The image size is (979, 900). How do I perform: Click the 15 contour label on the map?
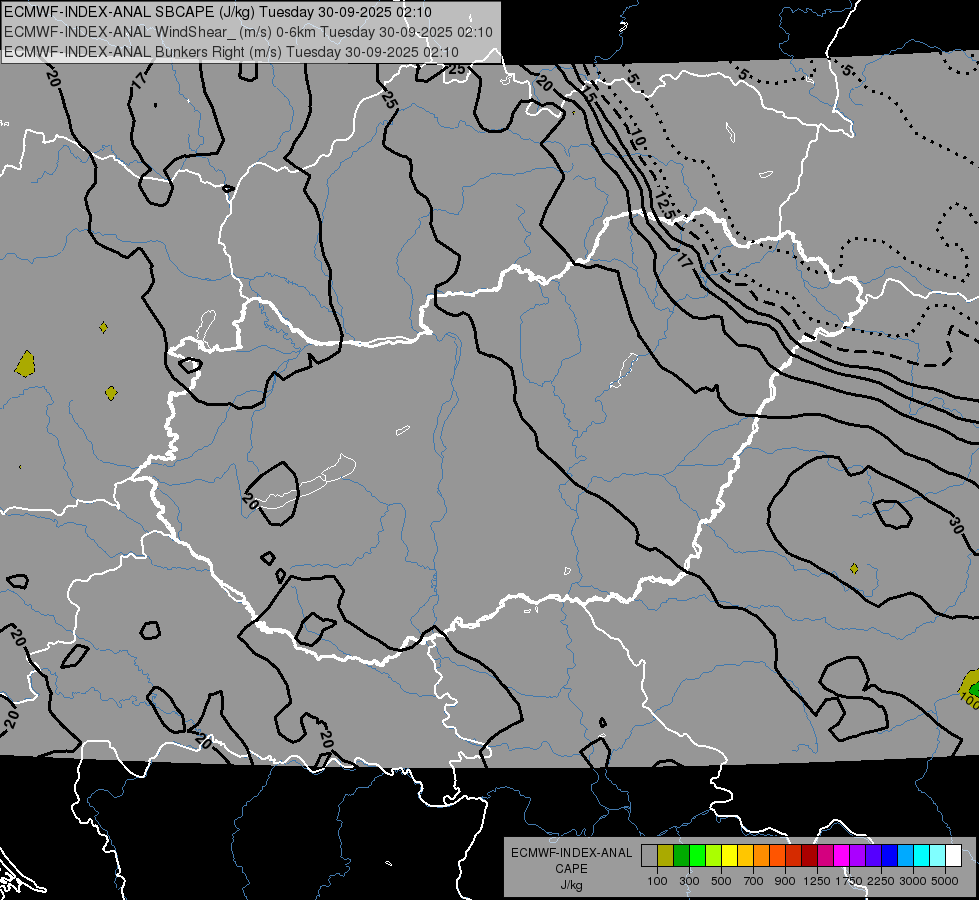(590, 95)
